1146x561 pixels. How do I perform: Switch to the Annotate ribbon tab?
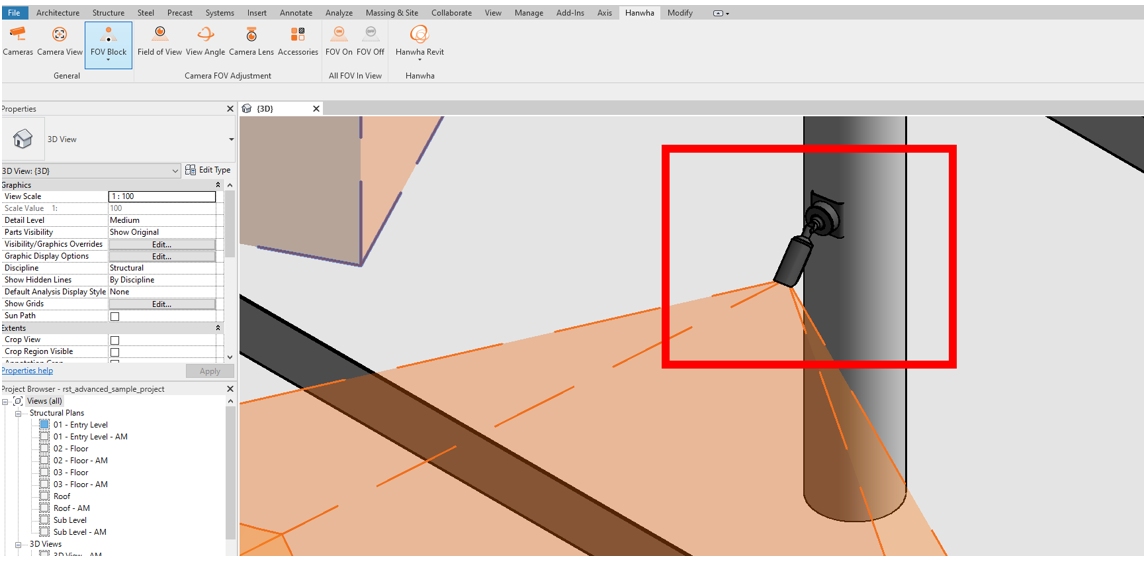[296, 13]
